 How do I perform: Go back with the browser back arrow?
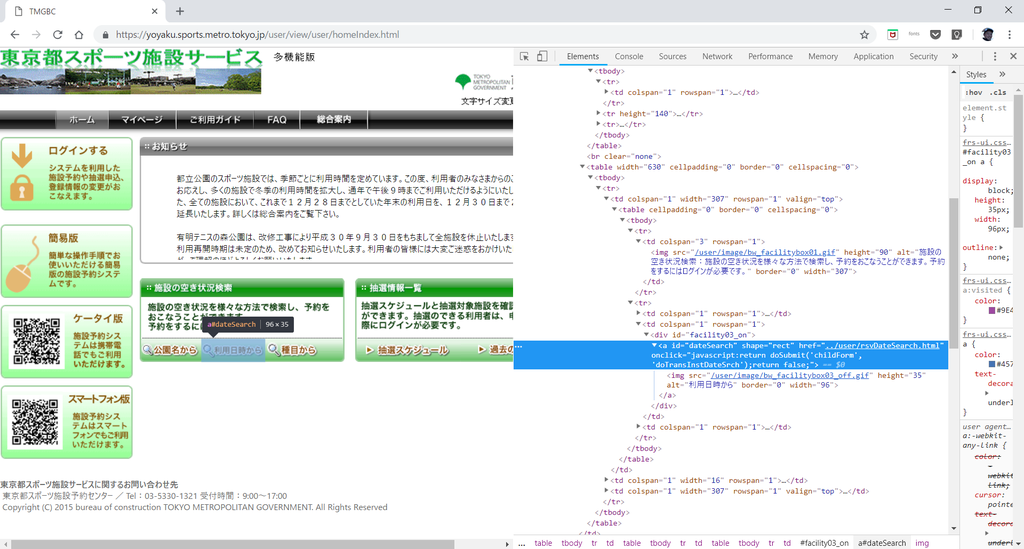click(14, 35)
